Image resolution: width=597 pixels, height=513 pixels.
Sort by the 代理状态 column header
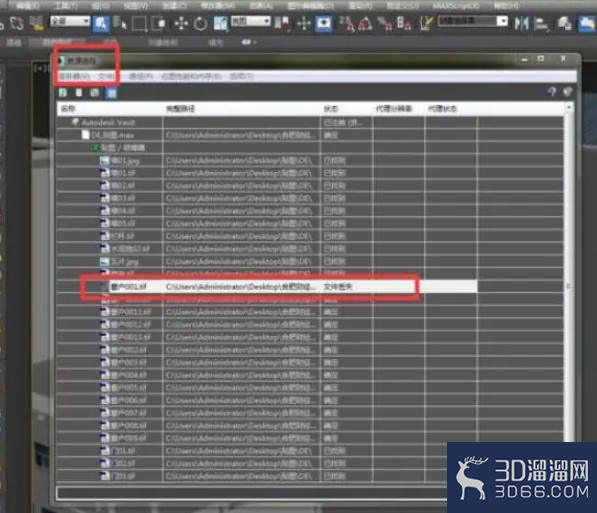pos(450,109)
